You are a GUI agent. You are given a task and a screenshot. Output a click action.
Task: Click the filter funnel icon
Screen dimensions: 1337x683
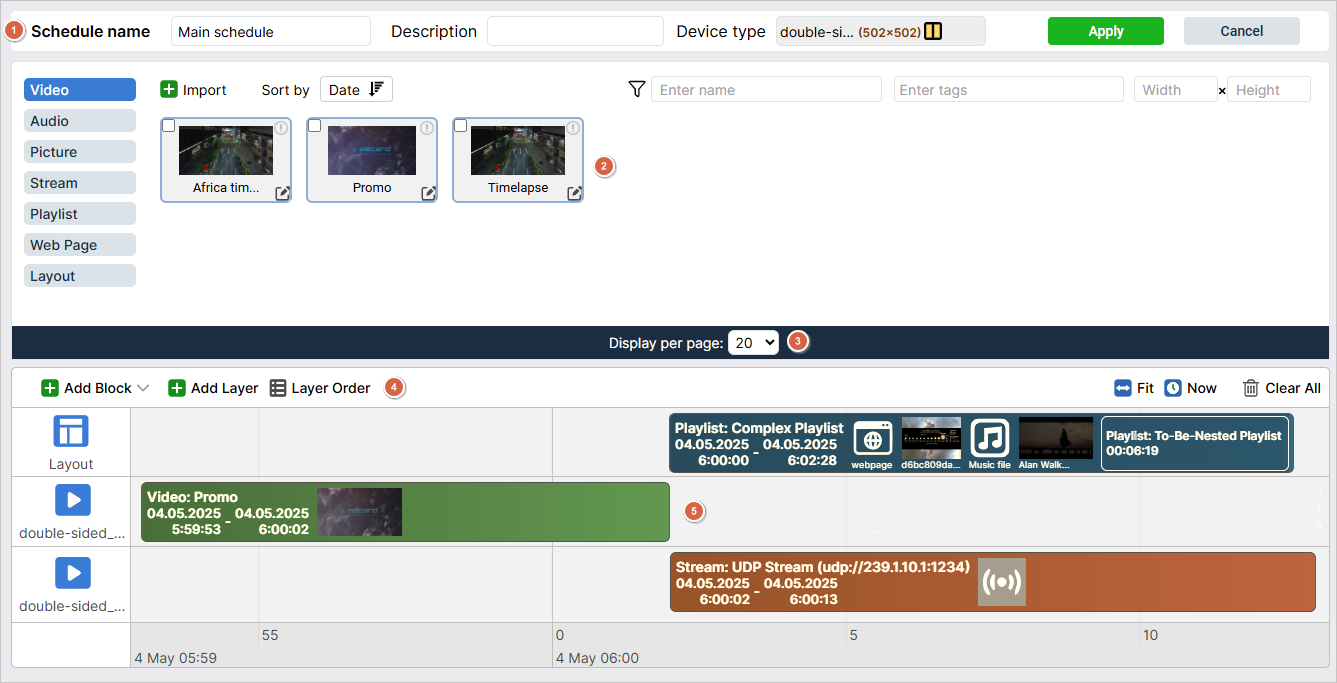tap(636, 90)
